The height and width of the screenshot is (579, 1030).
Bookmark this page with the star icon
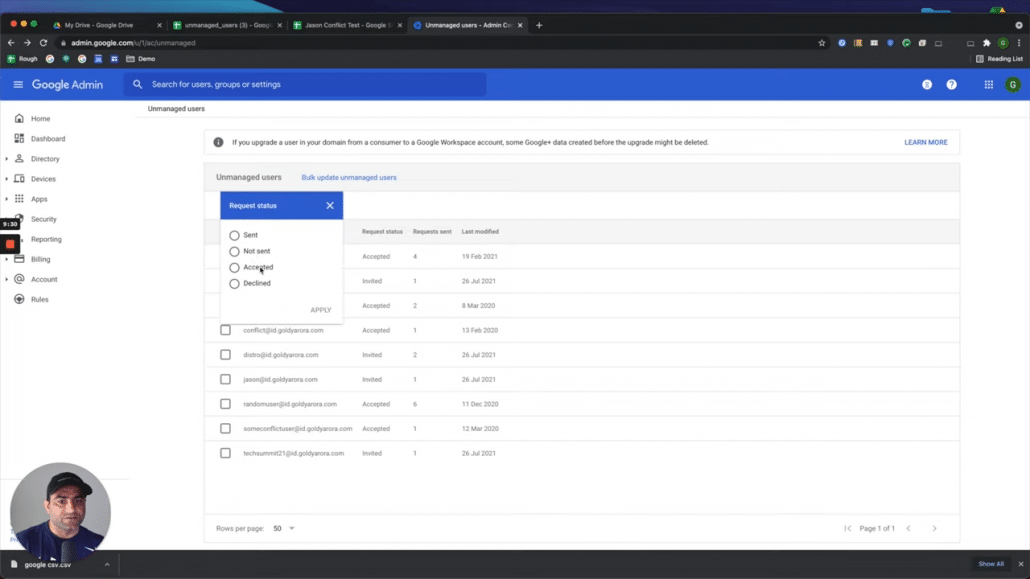tap(821, 43)
